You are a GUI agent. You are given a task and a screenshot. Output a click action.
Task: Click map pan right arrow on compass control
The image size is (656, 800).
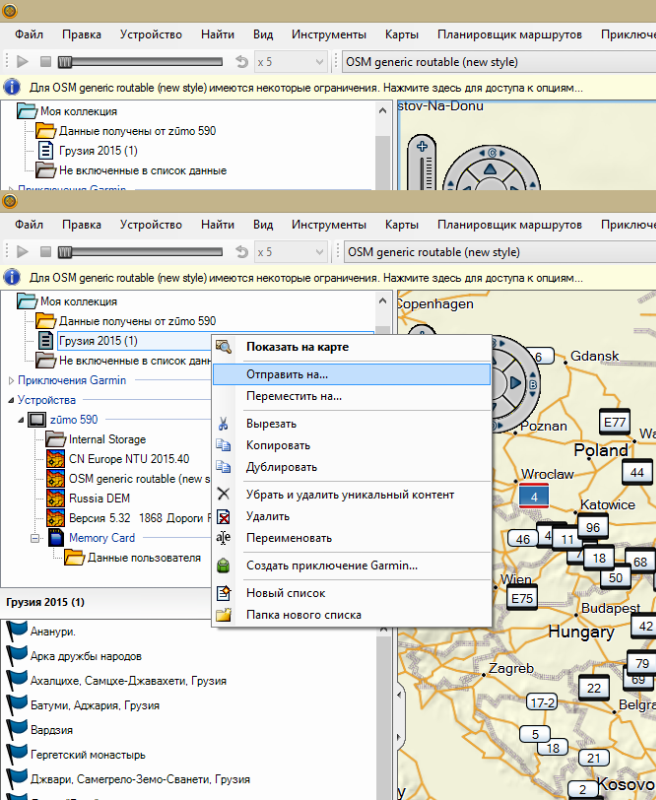click(515, 383)
